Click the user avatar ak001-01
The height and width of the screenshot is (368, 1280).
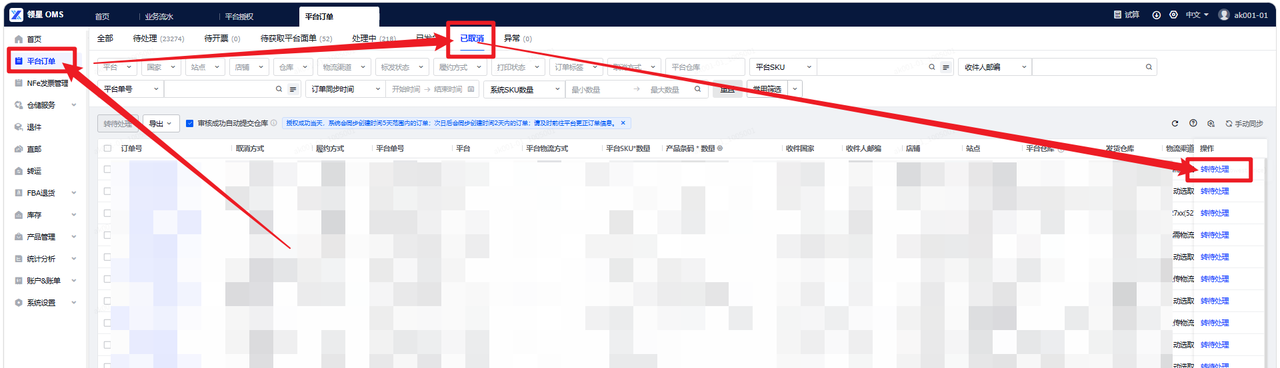tap(1224, 15)
